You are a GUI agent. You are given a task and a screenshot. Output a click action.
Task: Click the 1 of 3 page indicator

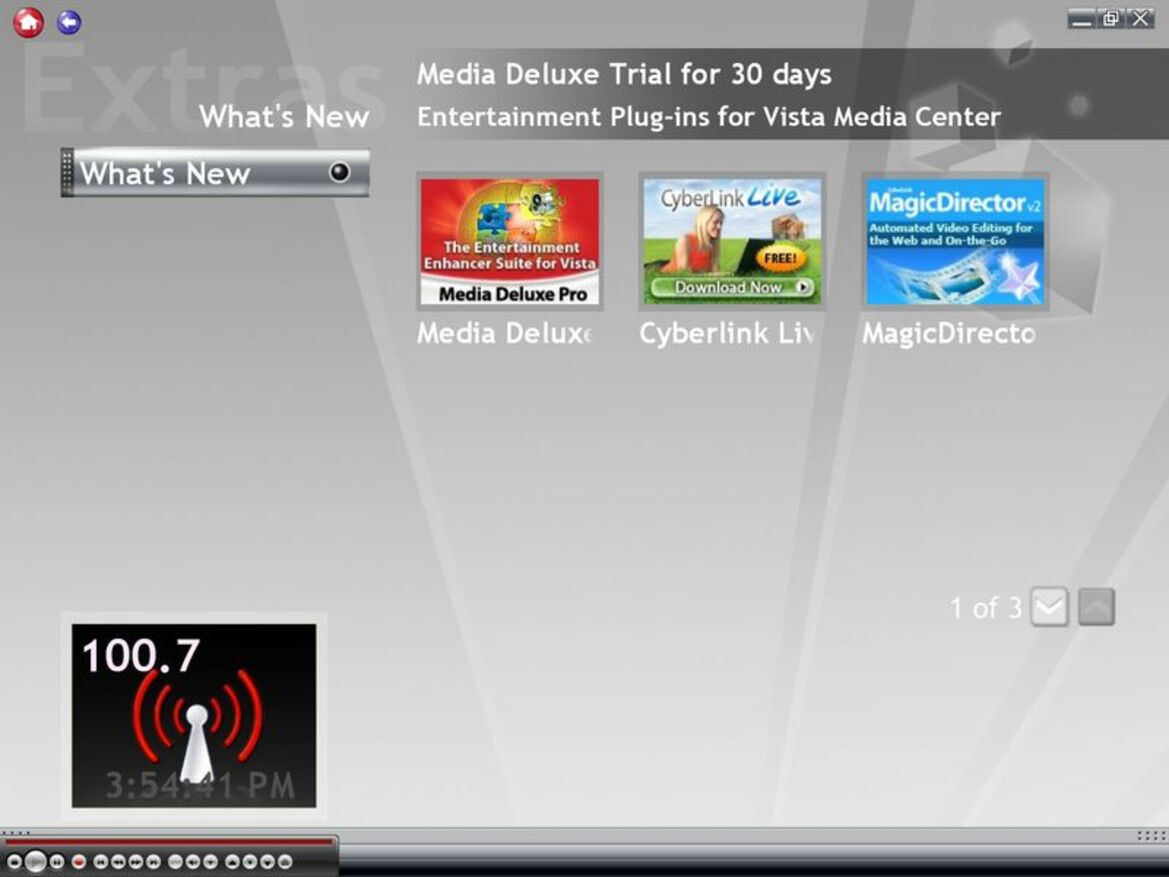[x=986, y=608]
